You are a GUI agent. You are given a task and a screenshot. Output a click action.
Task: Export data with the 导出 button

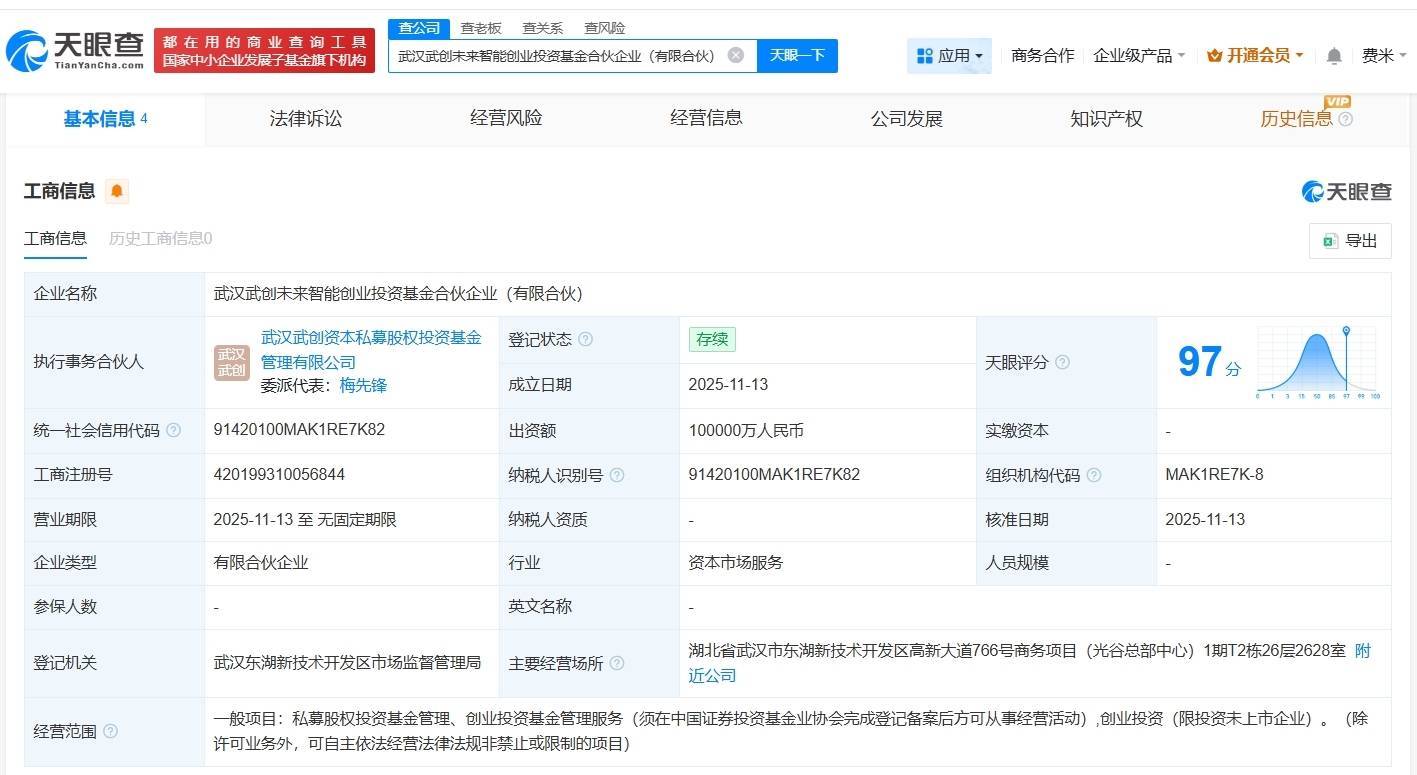pyautogui.click(x=1350, y=241)
